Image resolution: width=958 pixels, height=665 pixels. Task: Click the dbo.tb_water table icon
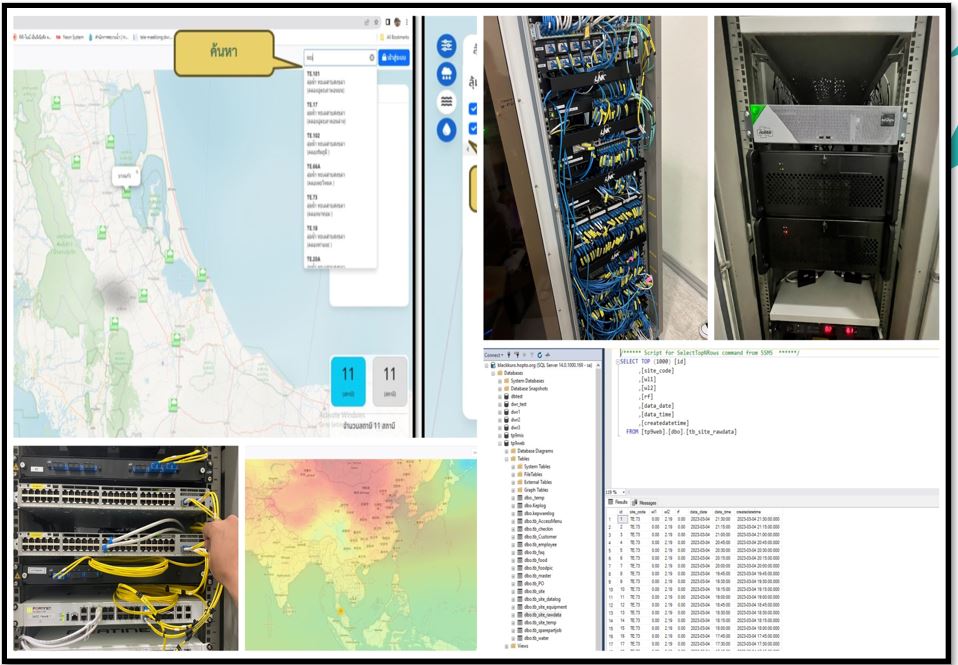519,637
